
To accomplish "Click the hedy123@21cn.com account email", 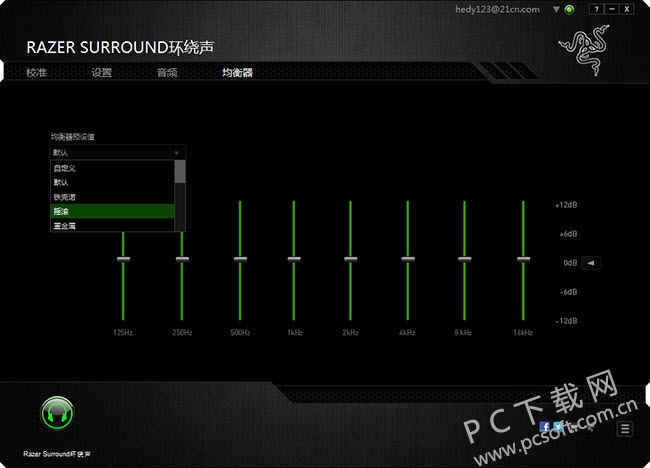I will (x=497, y=9).
